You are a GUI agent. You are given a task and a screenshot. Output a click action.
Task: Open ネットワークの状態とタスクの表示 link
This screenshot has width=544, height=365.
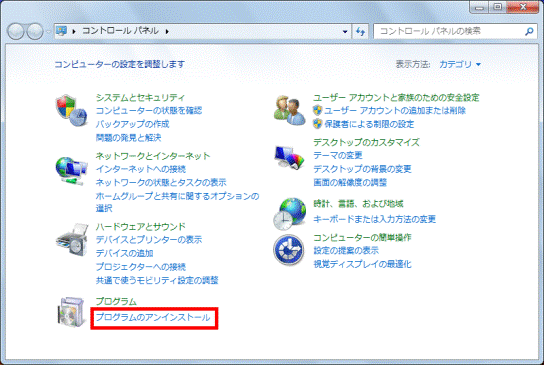[x=161, y=182]
